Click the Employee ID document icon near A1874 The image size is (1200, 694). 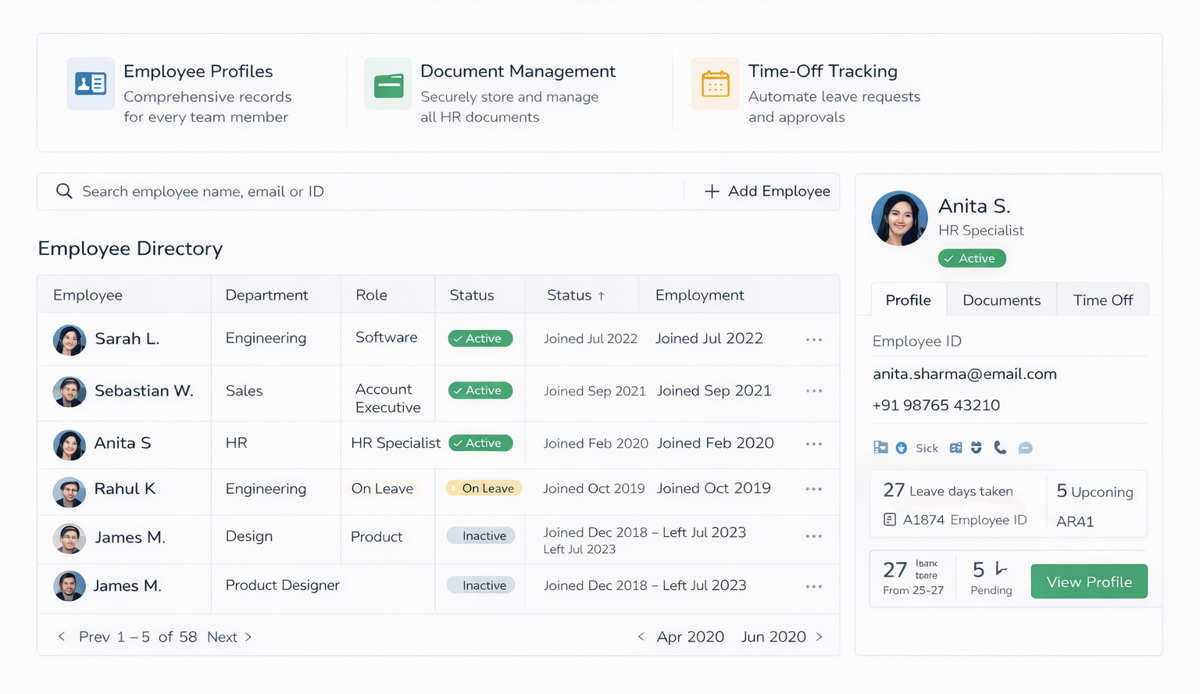click(890, 520)
